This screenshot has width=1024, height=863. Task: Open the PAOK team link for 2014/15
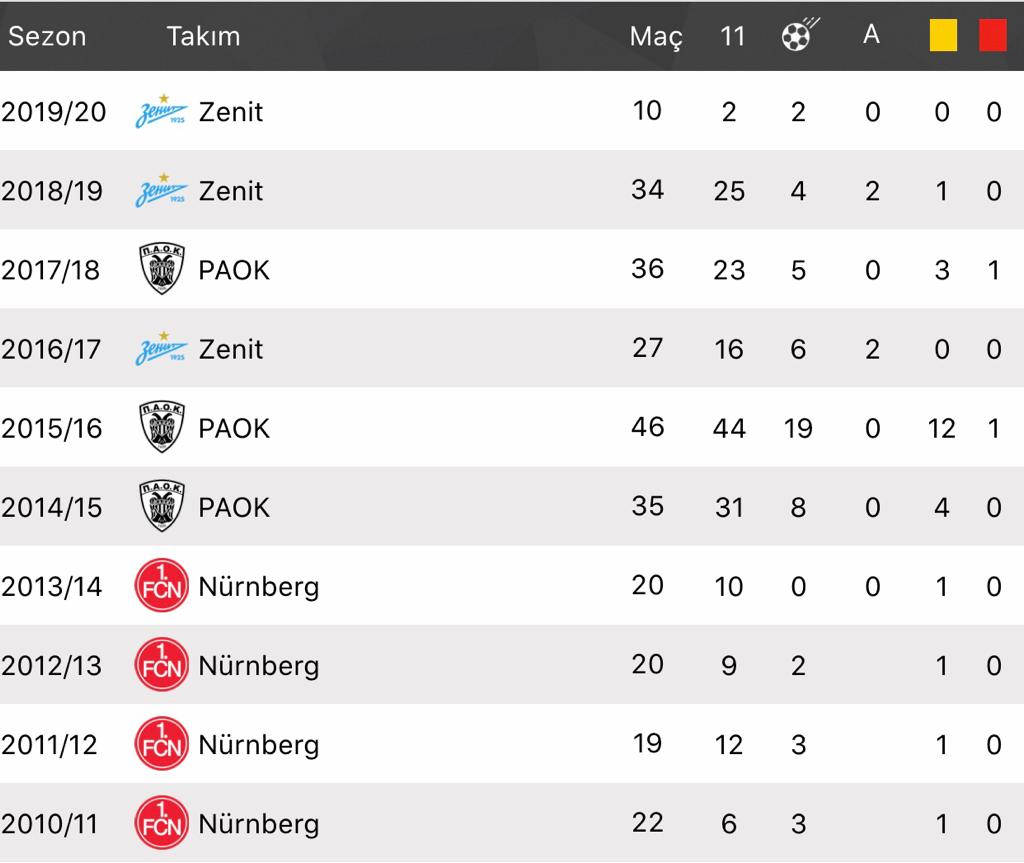234,507
